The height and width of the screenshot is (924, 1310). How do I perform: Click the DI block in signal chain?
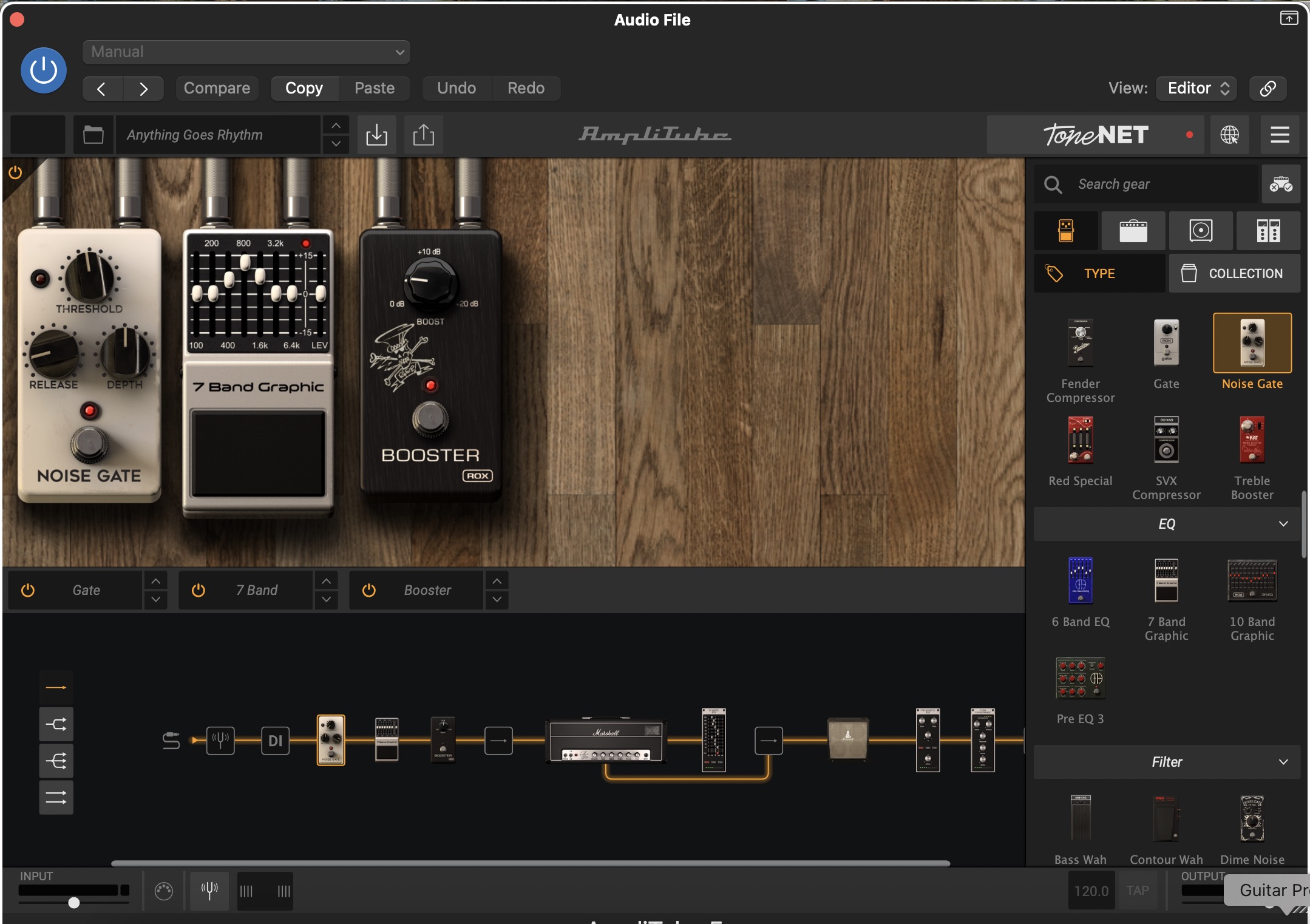coord(276,740)
